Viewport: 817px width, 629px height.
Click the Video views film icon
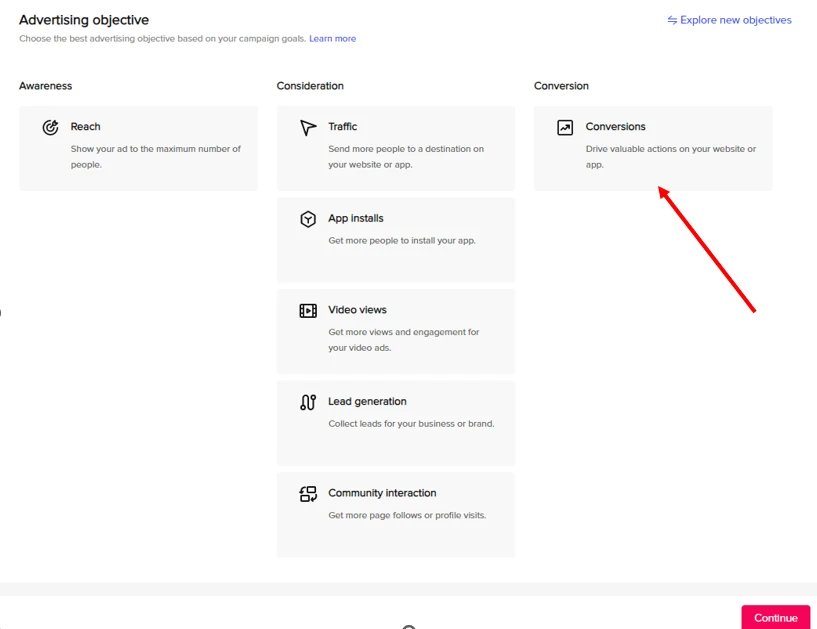[308, 311]
